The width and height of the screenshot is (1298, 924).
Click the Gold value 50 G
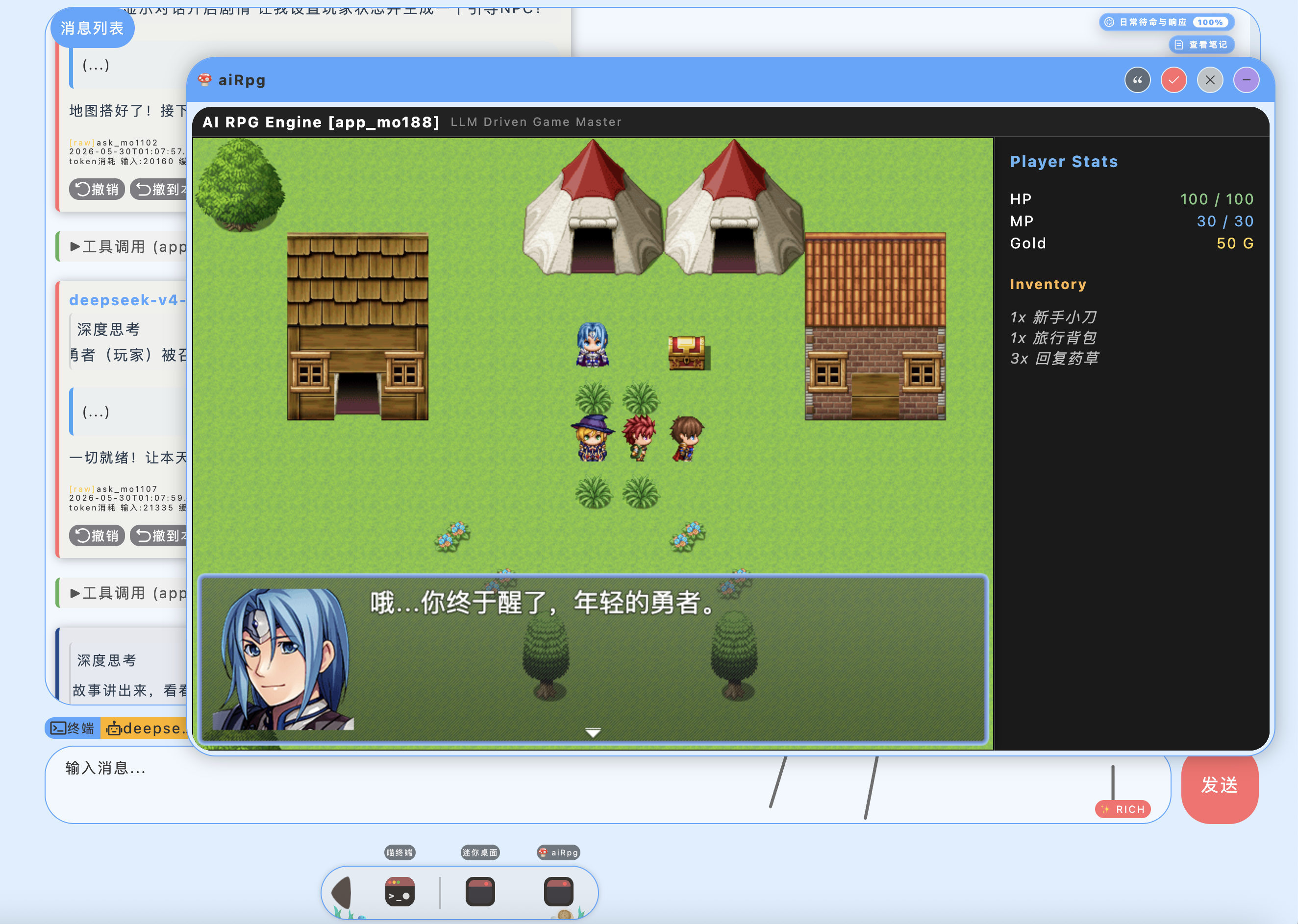(x=1235, y=243)
